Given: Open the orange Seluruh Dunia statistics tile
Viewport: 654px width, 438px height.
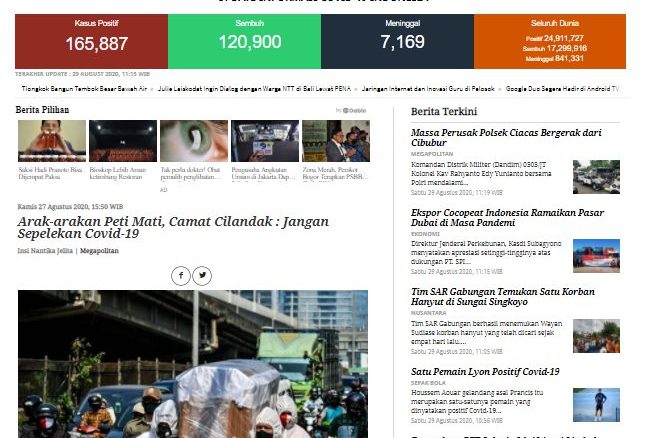Looking at the screenshot, I should [x=550, y=41].
